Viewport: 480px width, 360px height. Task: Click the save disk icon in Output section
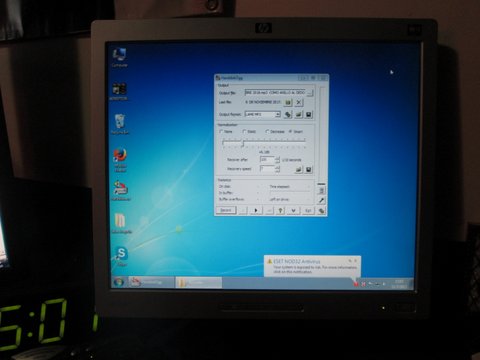(x=309, y=115)
